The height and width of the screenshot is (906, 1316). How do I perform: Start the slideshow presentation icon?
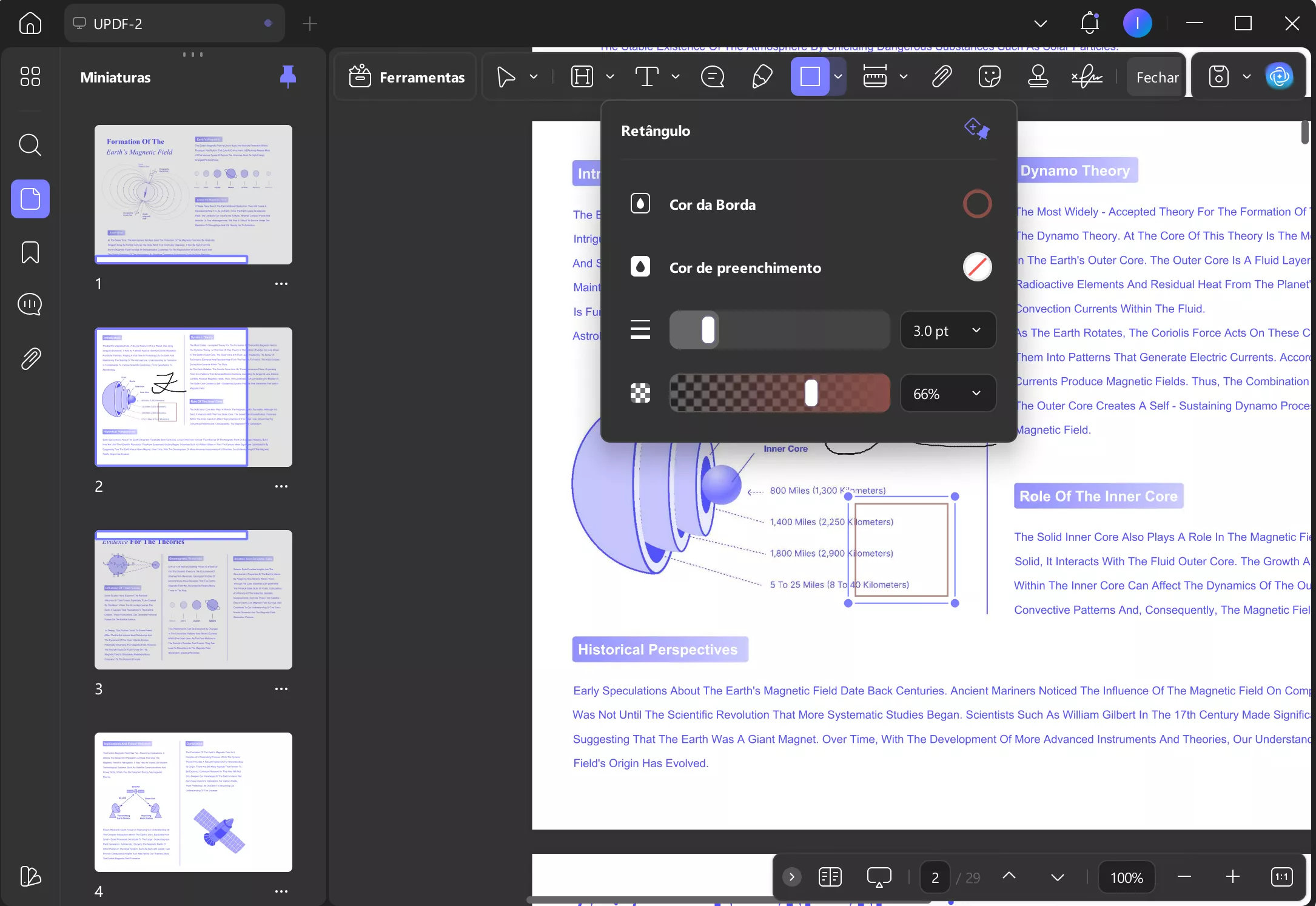(879, 877)
